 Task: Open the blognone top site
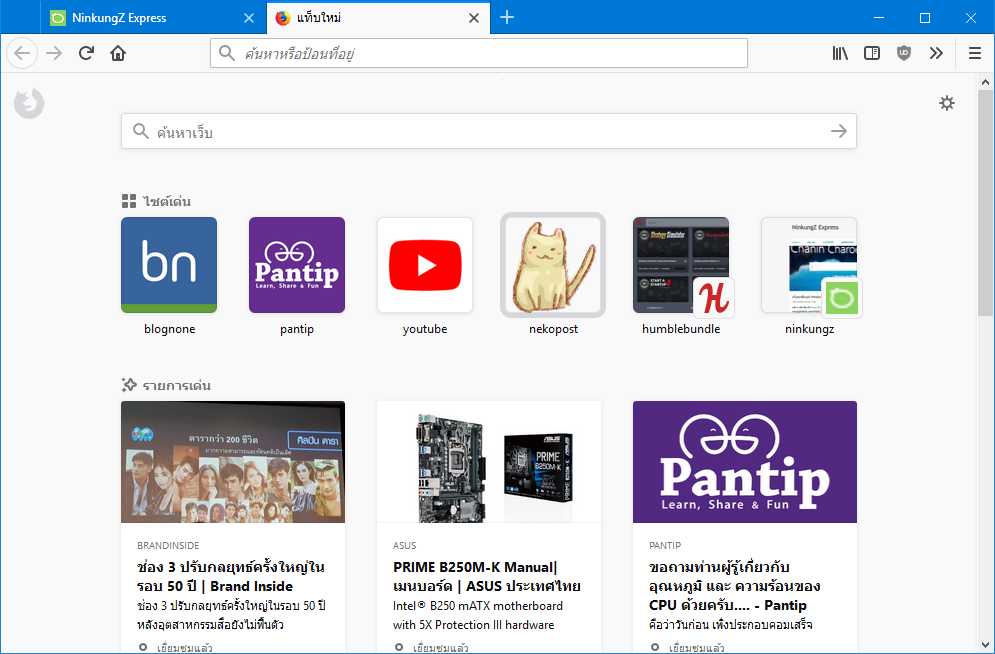click(x=169, y=265)
